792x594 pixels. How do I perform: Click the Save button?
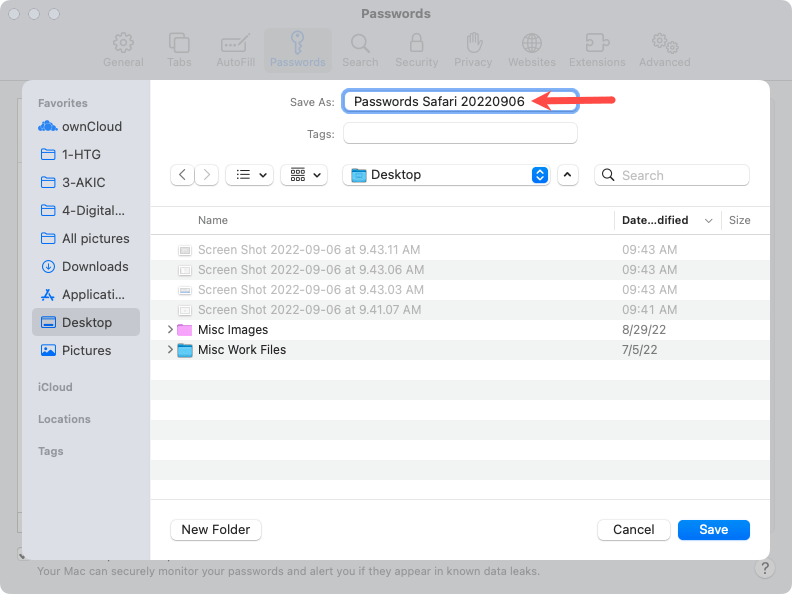(713, 530)
